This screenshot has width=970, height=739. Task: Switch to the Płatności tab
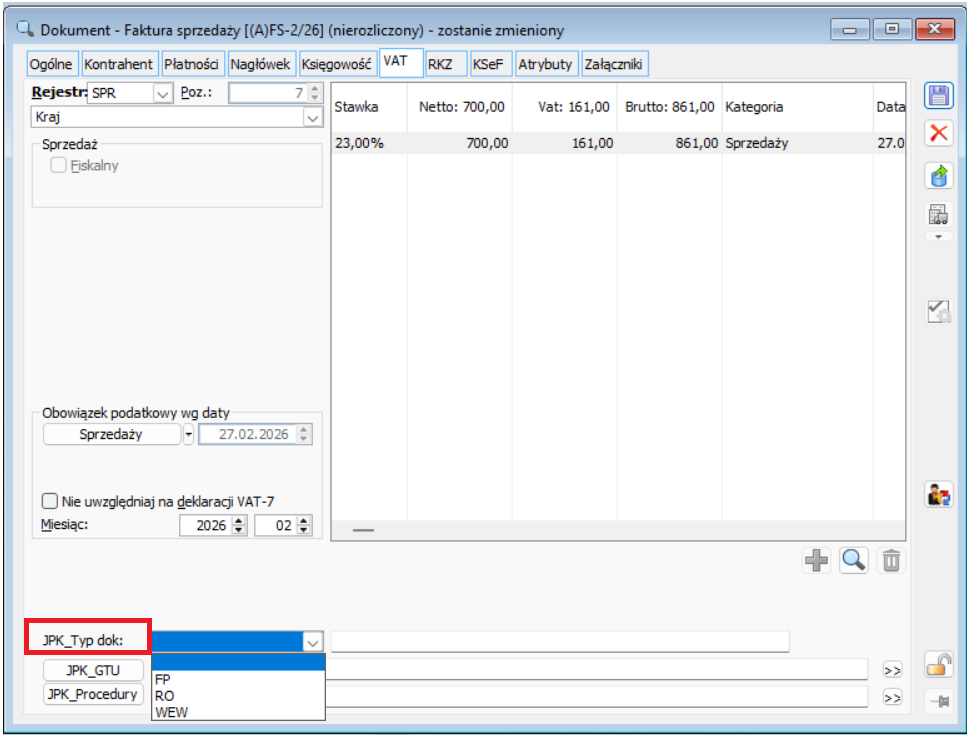click(x=192, y=64)
